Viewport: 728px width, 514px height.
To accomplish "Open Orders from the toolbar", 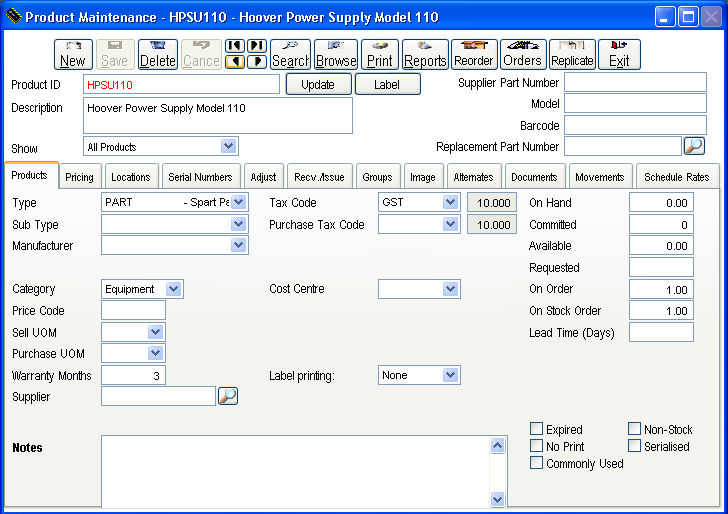I will click(x=523, y=54).
